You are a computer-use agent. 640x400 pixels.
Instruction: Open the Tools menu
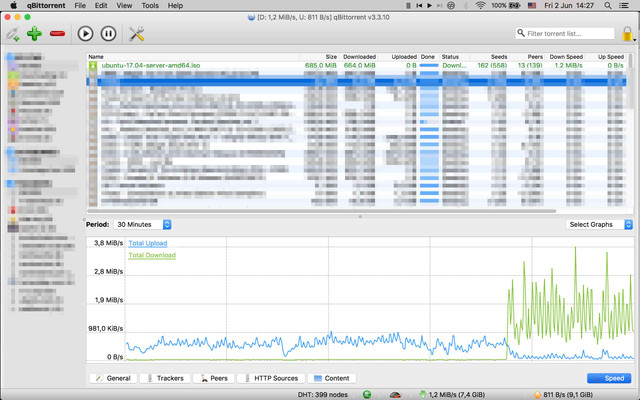[150, 5]
